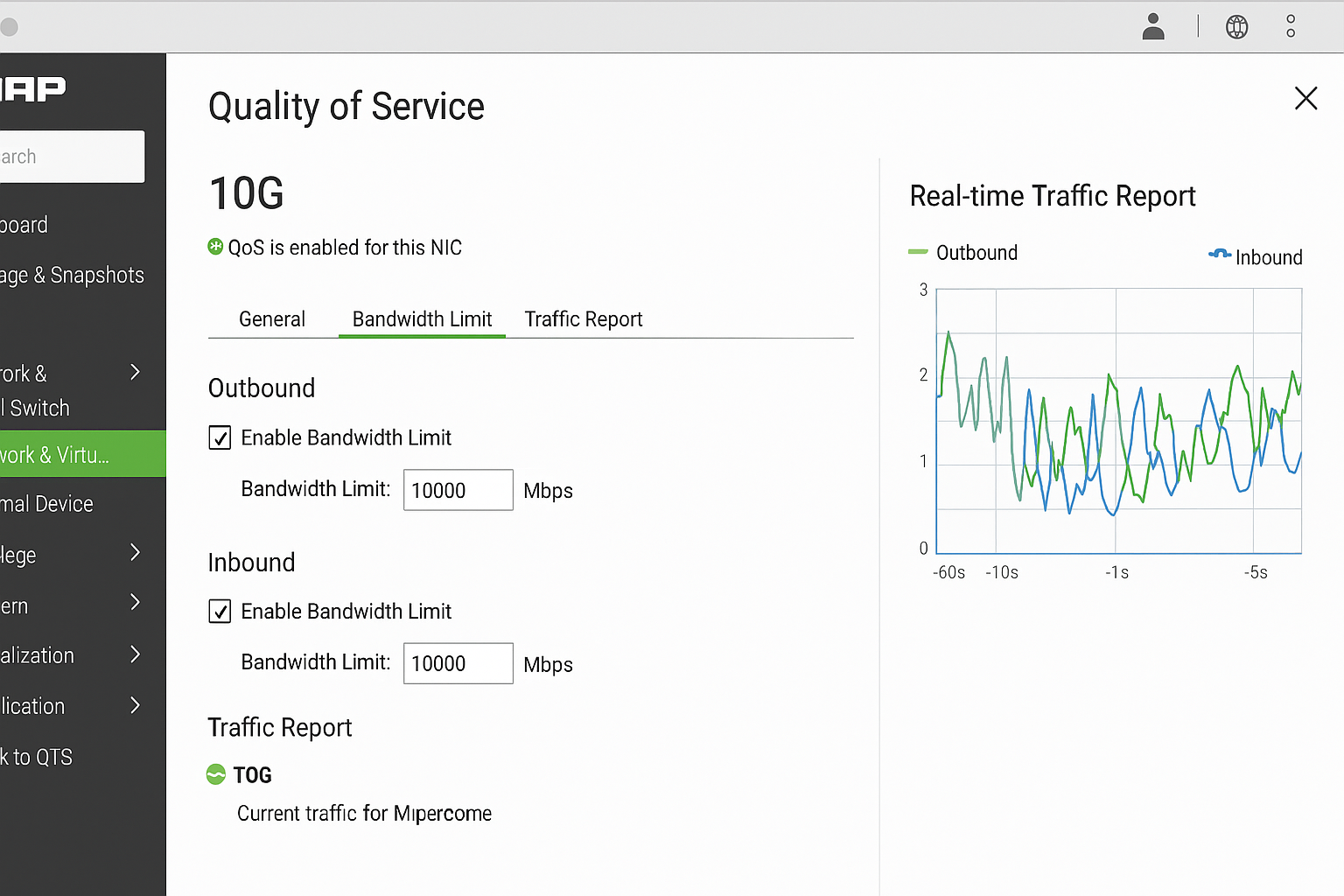Click the Real-time Traffic Report chart

pyautogui.click(x=1119, y=421)
